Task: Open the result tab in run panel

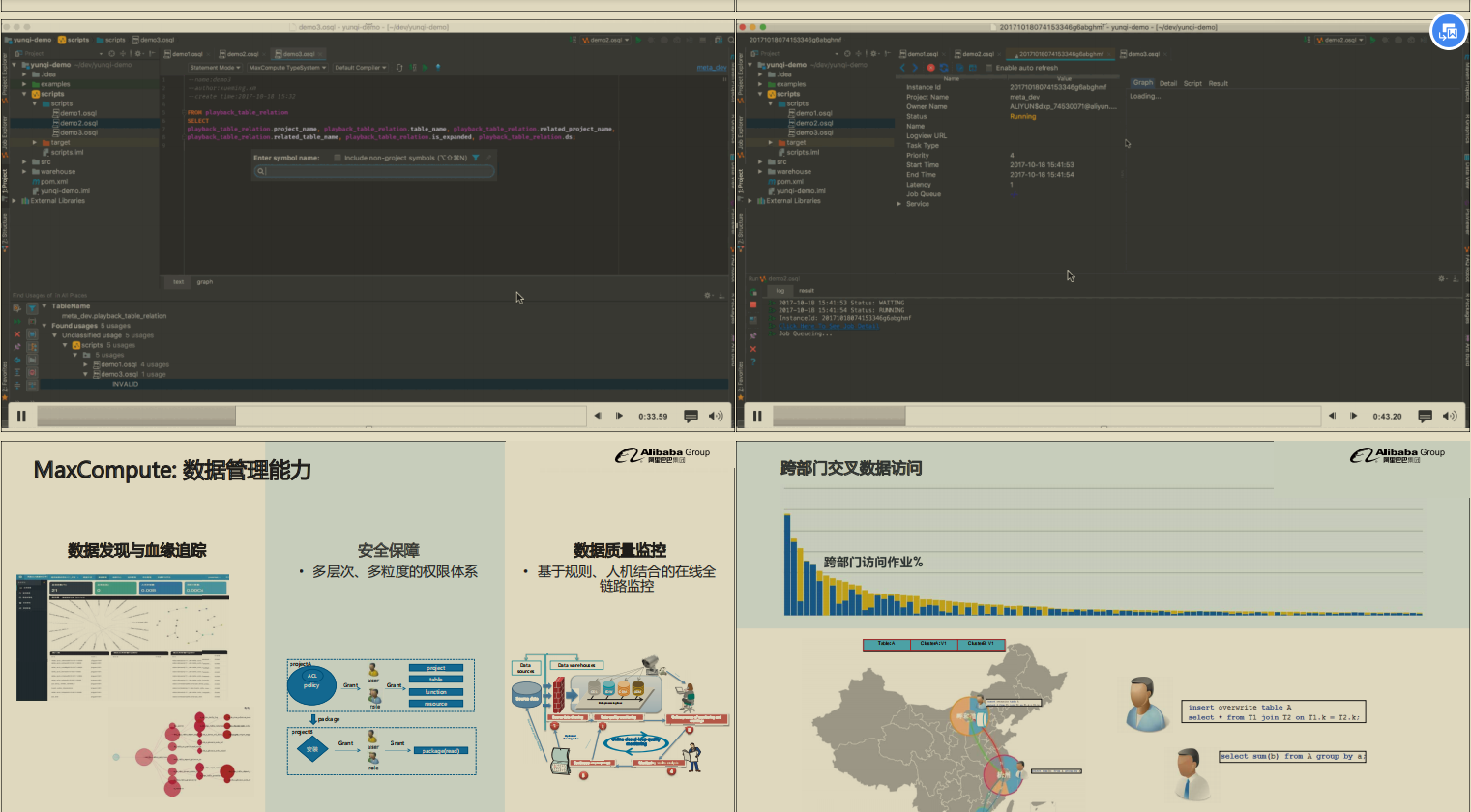Action: pos(807,291)
